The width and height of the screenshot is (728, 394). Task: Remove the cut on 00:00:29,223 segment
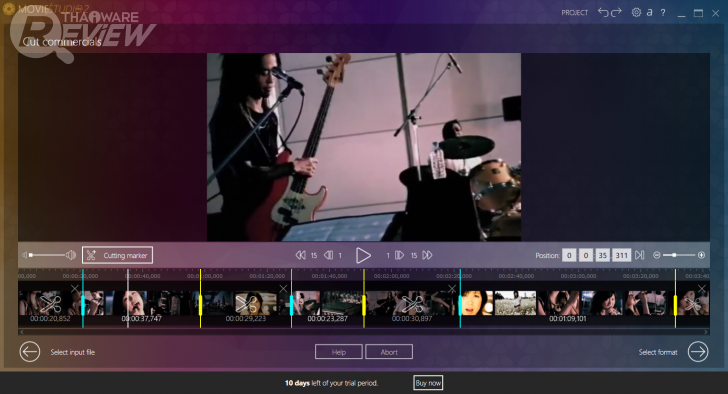283,289
